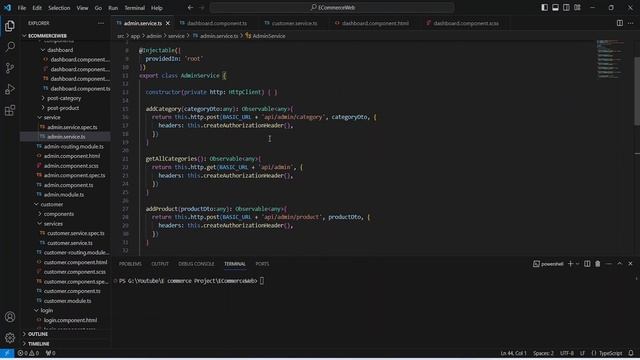Viewport: 640px width, 360px height.
Task: Kill terminal with the trash icon
Action: [598, 264]
